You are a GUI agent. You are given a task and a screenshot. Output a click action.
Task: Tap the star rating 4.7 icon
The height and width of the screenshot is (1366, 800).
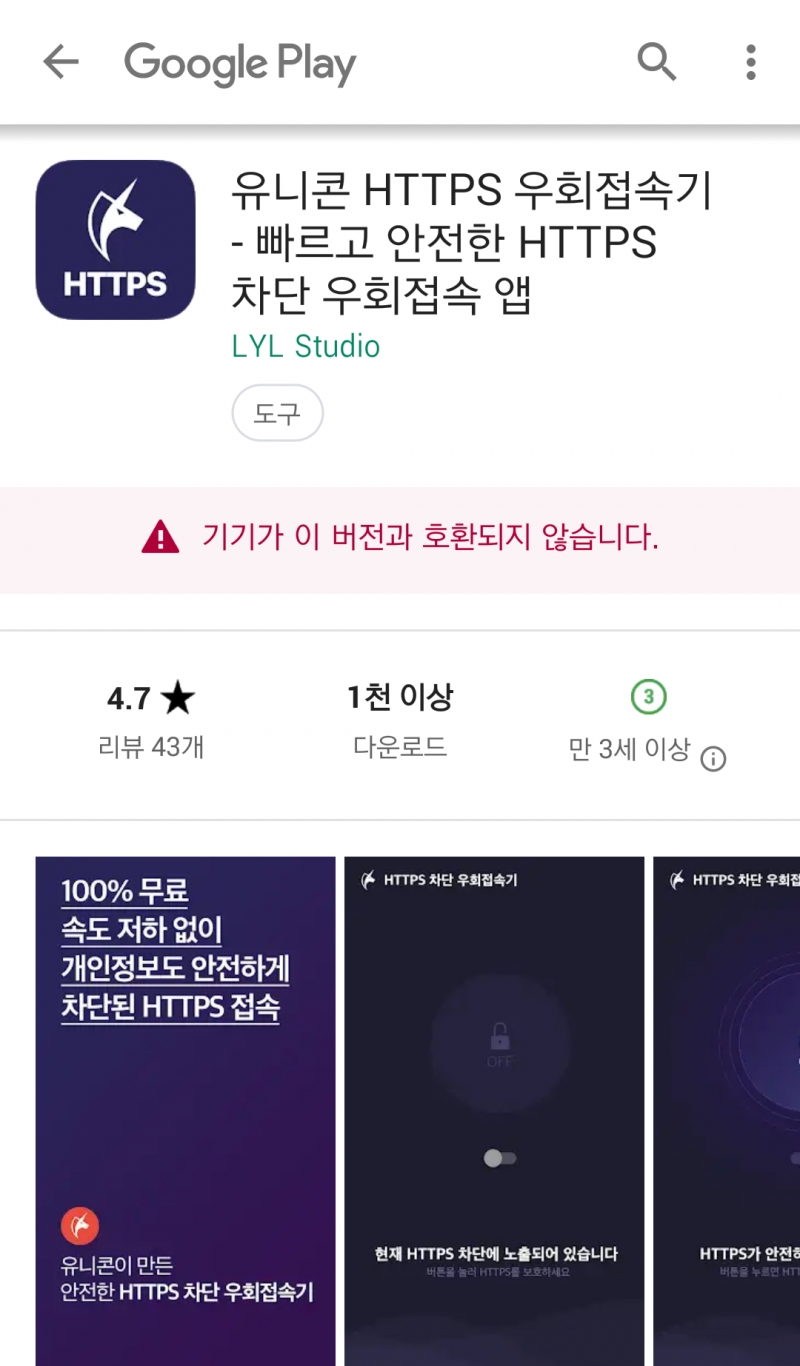coord(177,698)
